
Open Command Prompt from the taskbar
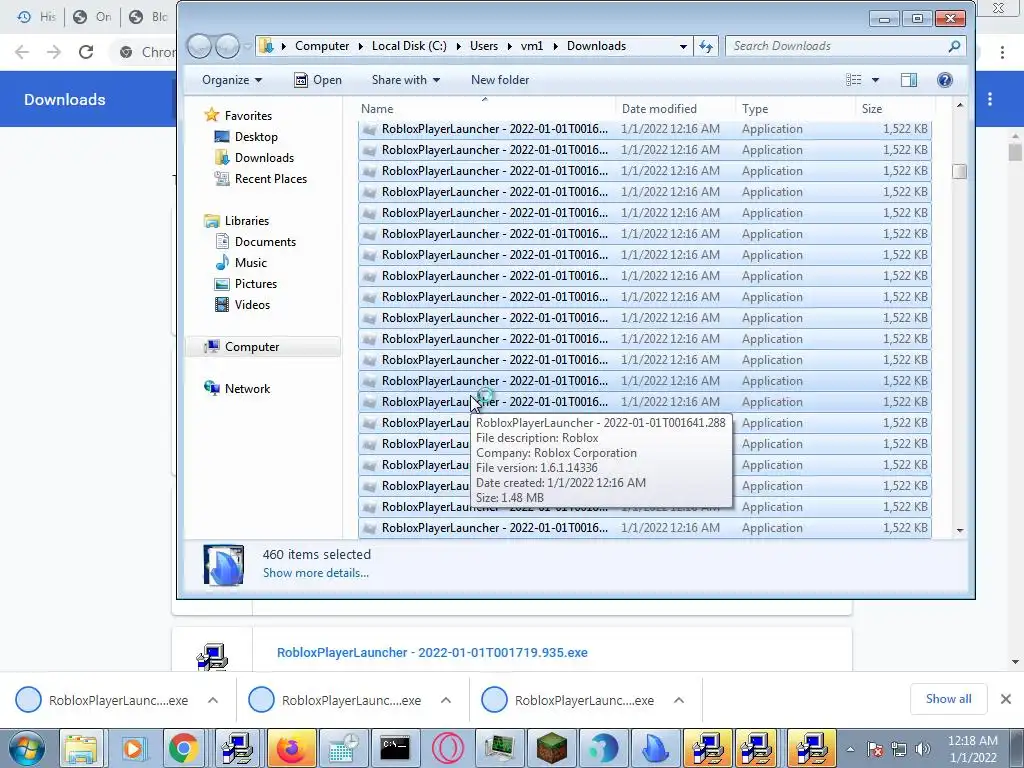point(395,748)
